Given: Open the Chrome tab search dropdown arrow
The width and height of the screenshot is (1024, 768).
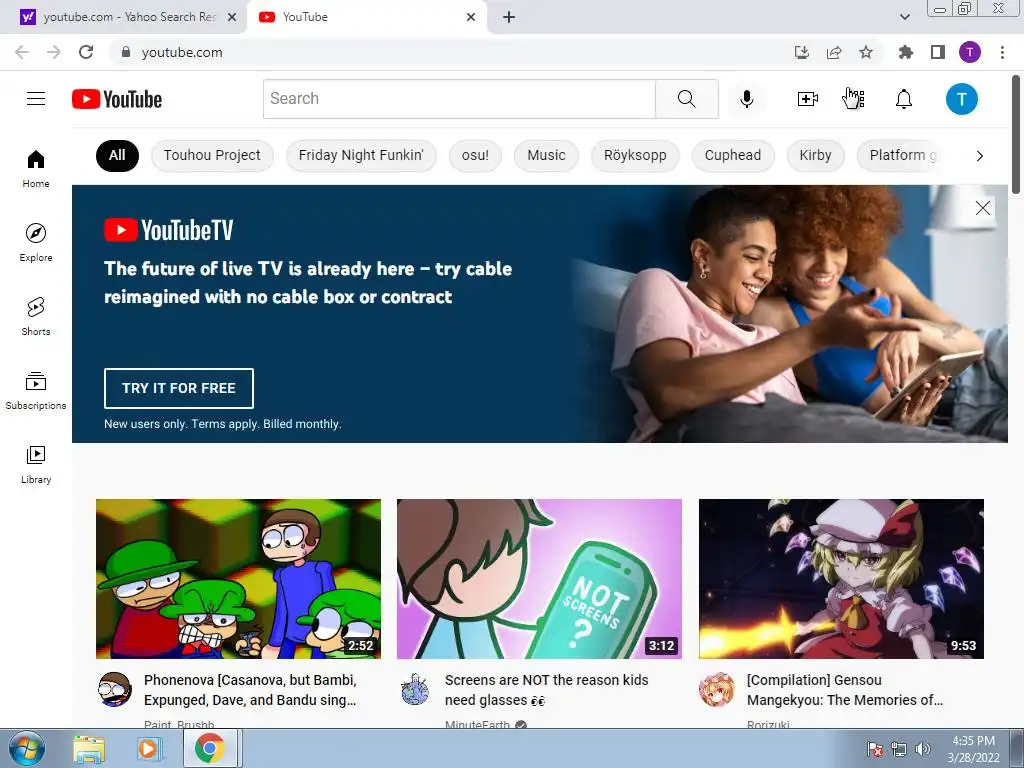Looking at the screenshot, I should pyautogui.click(x=904, y=17).
